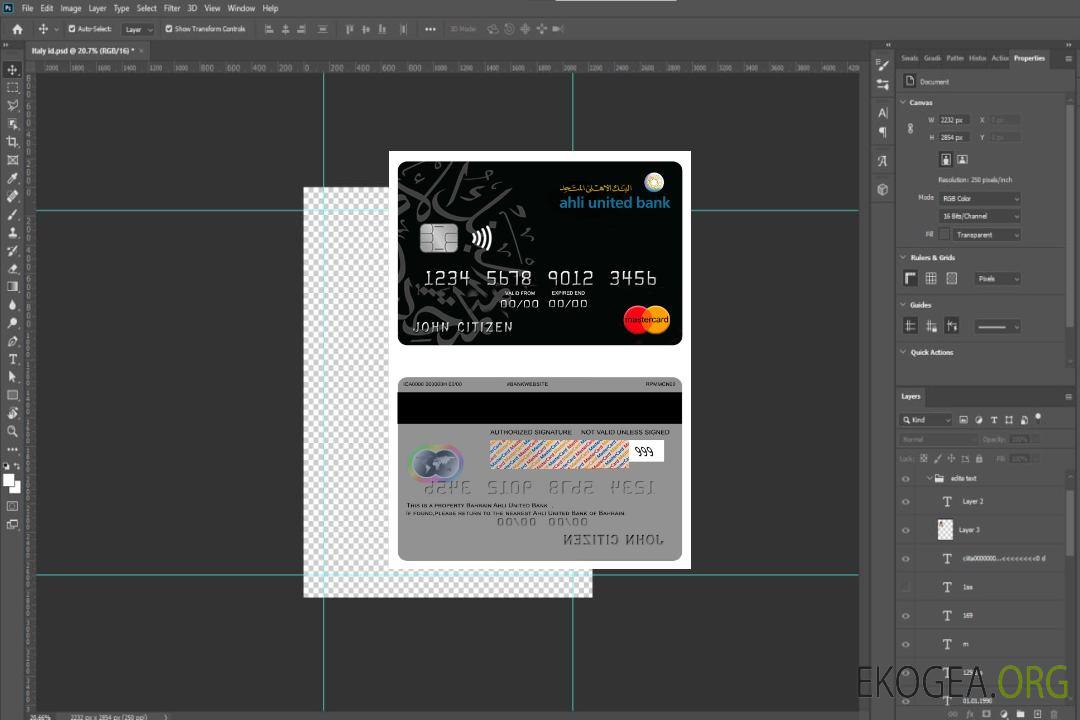
Task: Collapse the 'edite text' layer group
Action: (x=929, y=478)
